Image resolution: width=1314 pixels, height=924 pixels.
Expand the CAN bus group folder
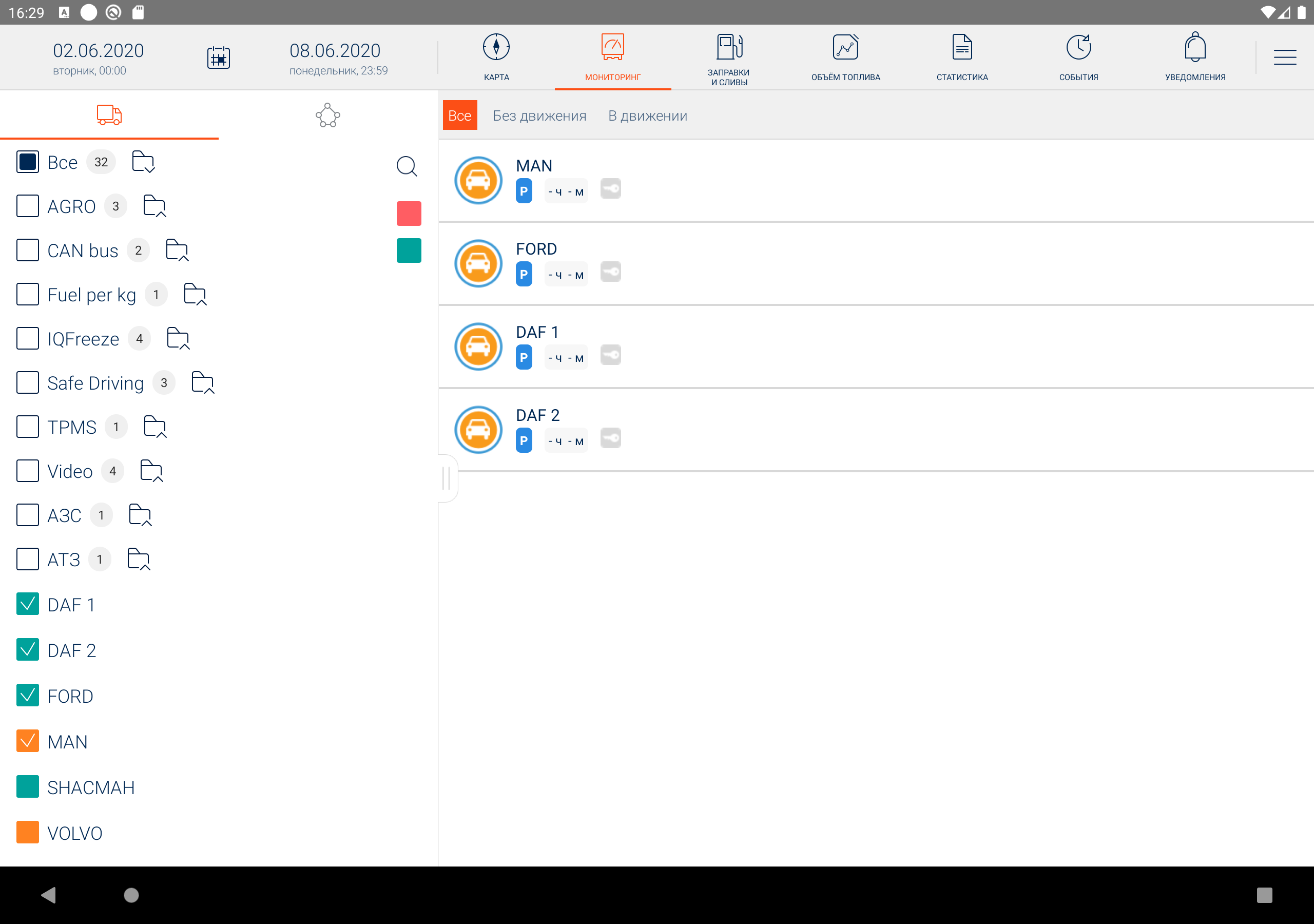[x=177, y=250]
